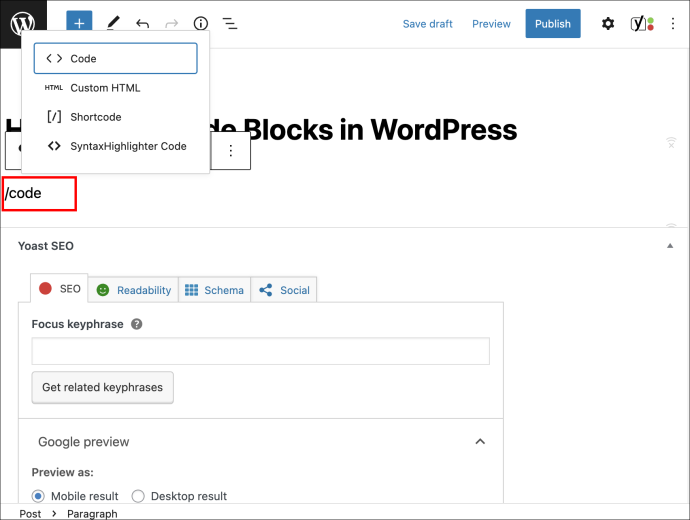Open the info details icon
The image size is (690, 520).
tap(201, 23)
